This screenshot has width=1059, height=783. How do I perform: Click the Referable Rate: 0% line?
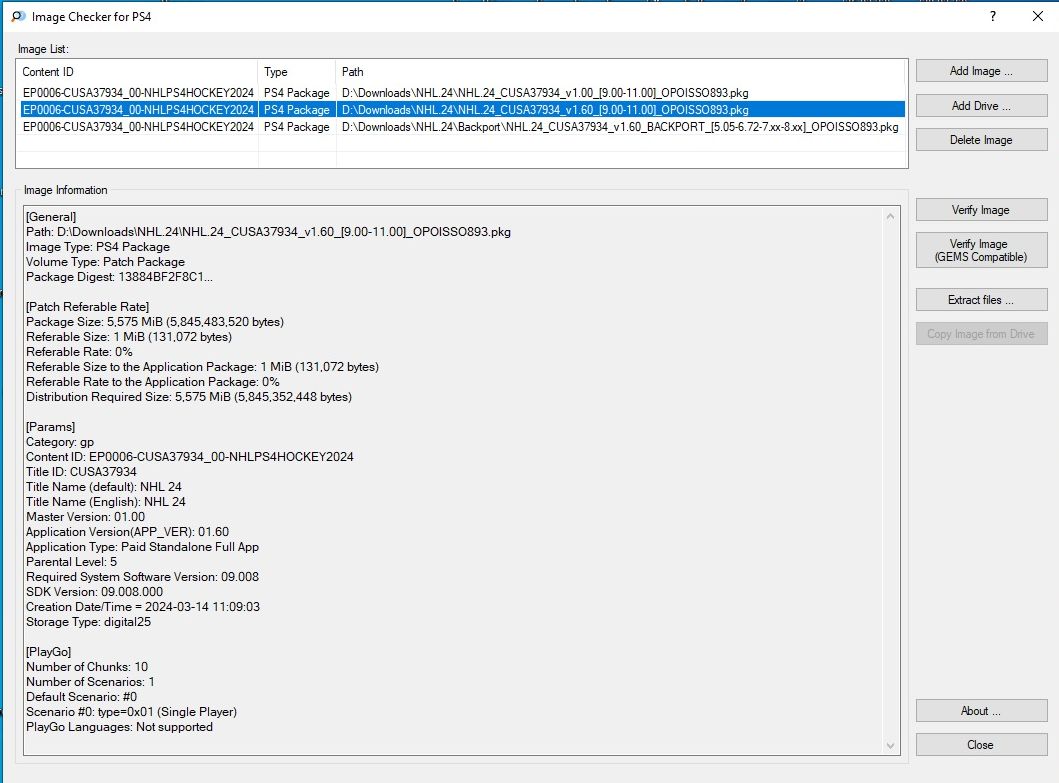coord(80,352)
